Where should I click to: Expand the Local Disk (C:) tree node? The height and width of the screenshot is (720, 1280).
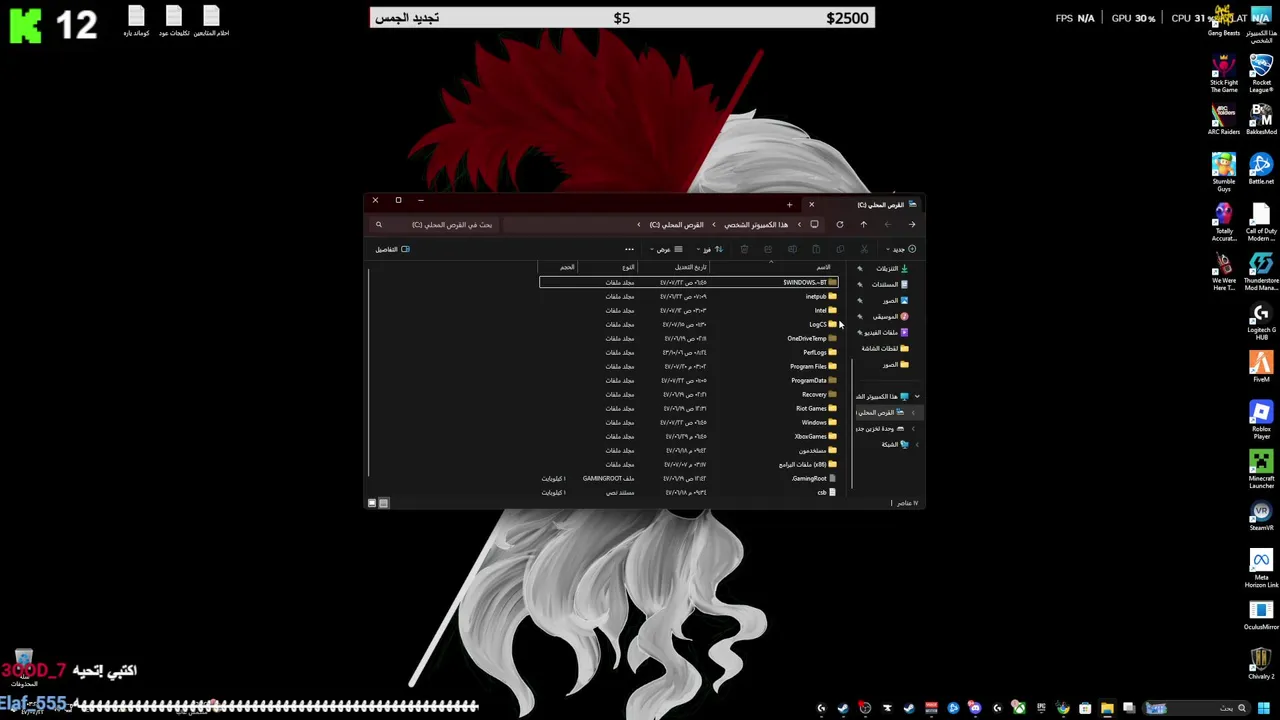pos(912,412)
